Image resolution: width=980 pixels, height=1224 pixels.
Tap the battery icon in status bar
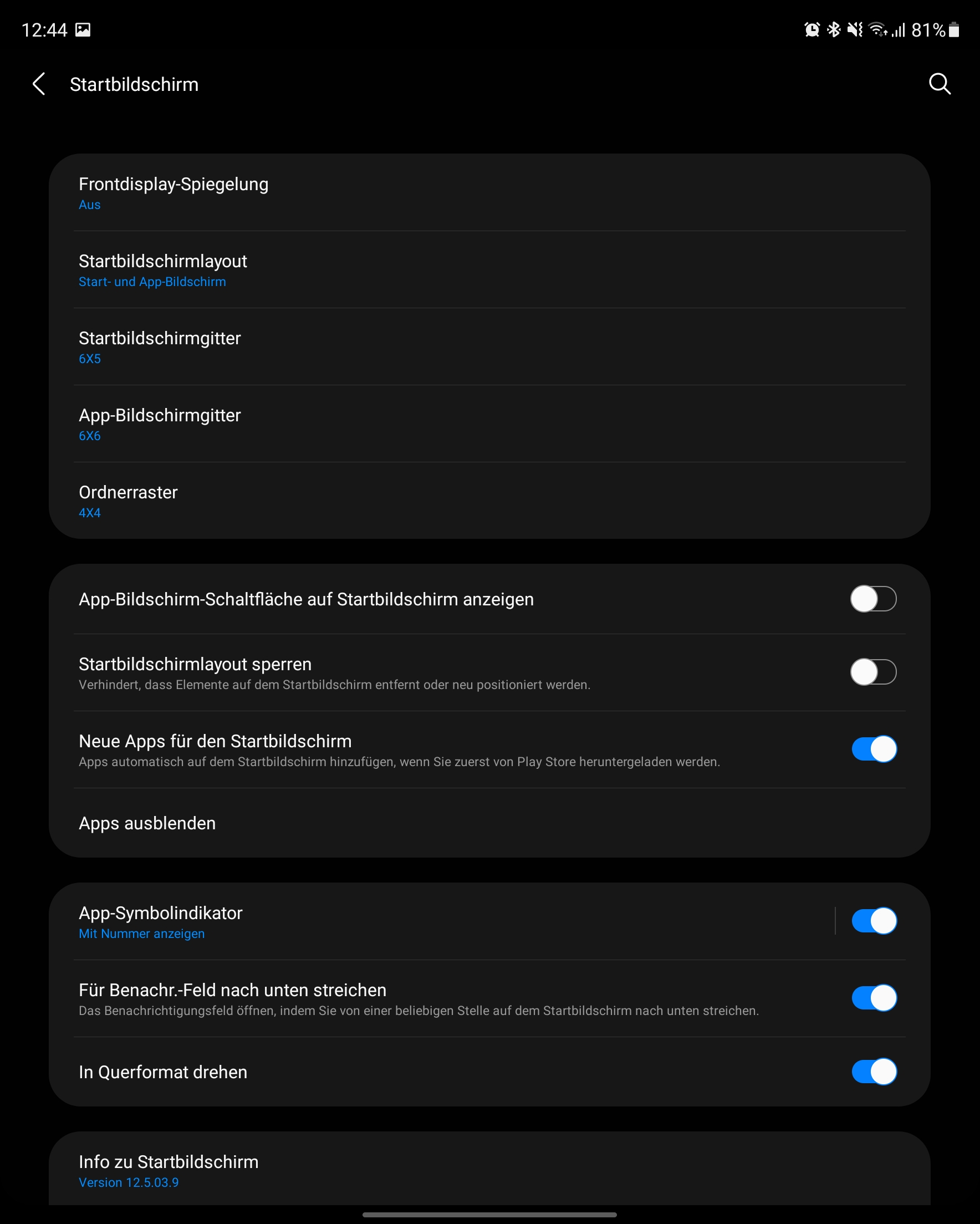coord(954,29)
